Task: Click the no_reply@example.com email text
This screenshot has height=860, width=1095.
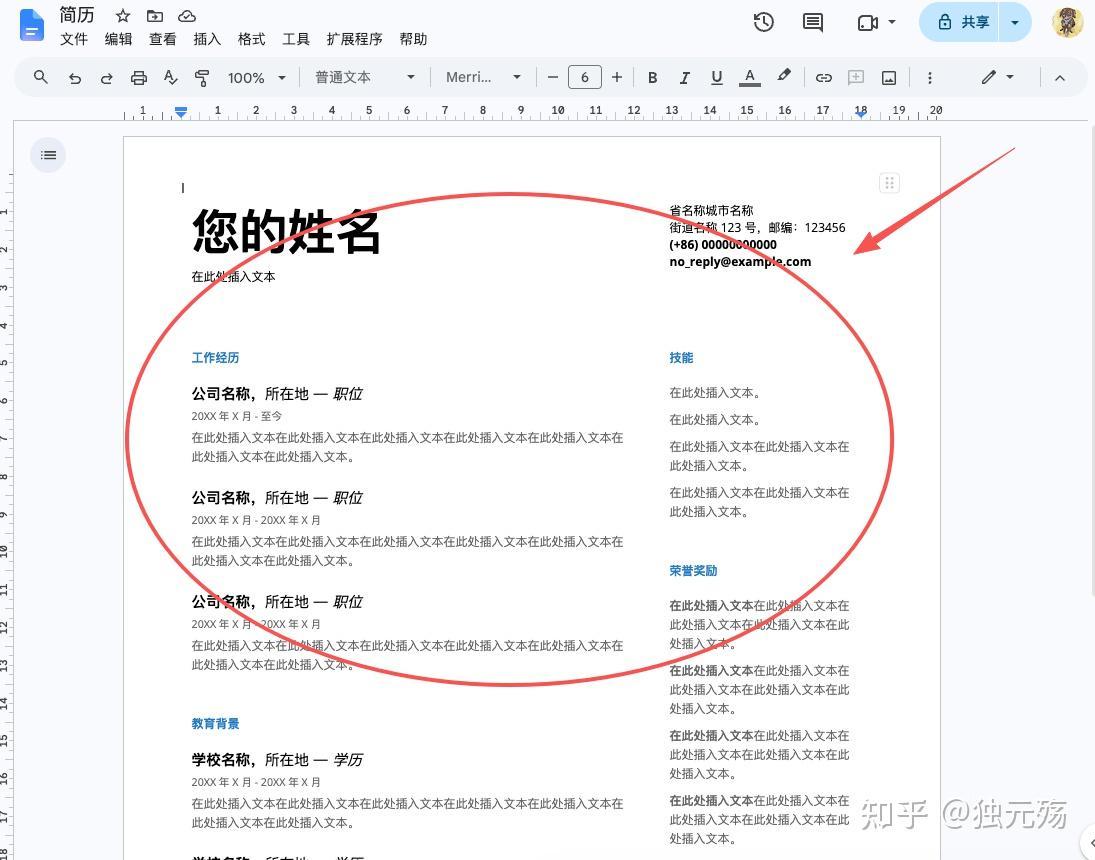Action: (740, 262)
